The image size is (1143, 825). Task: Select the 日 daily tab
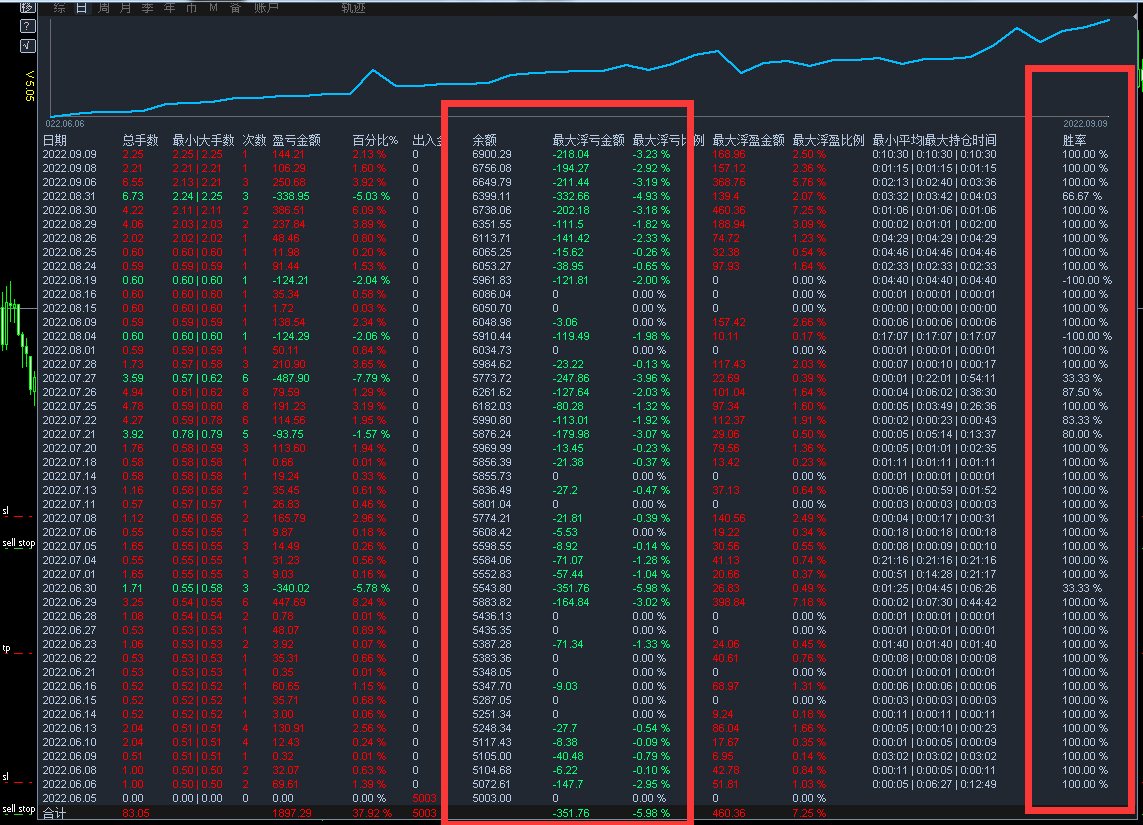coord(82,8)
